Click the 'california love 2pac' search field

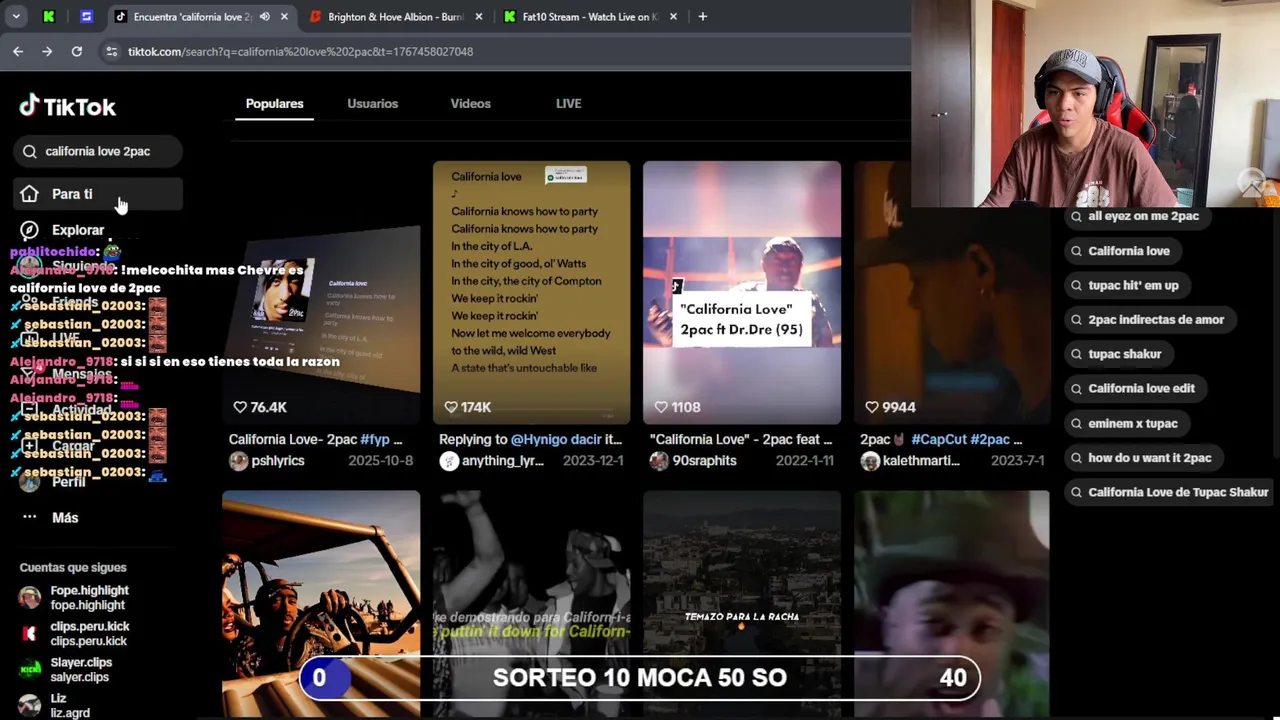pos(97,151)
